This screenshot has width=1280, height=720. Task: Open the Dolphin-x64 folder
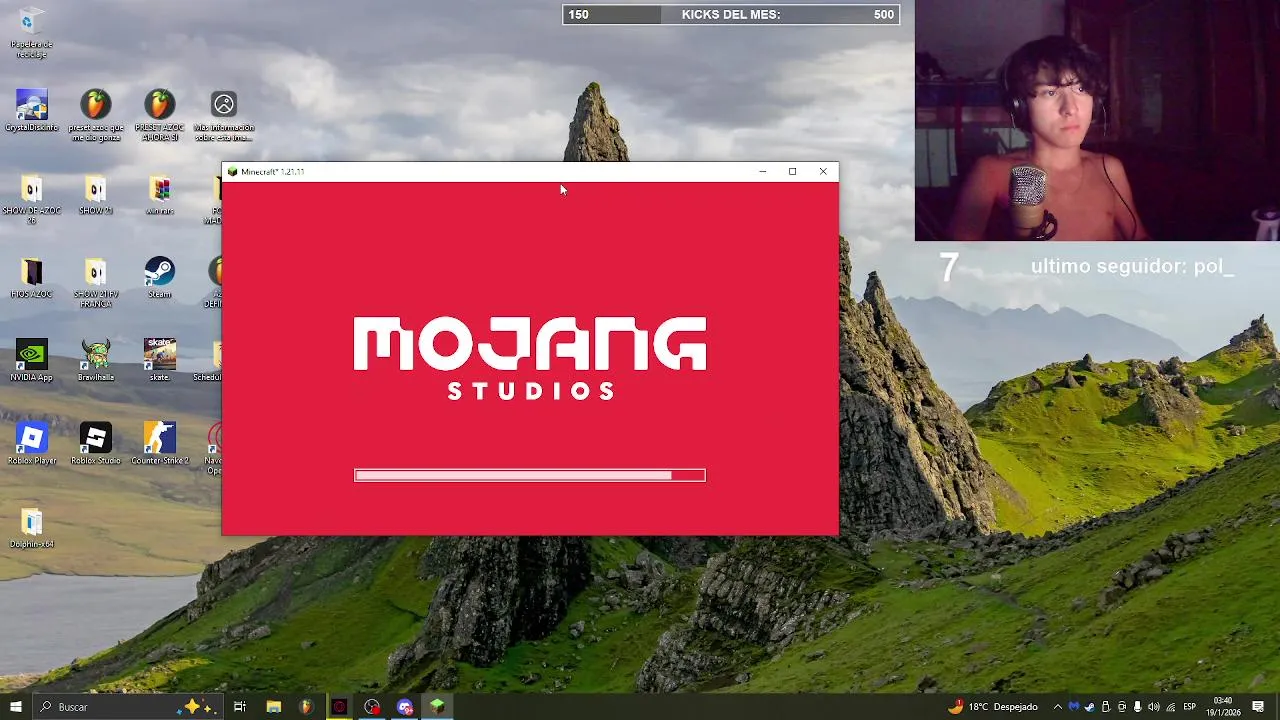(31, 528)
